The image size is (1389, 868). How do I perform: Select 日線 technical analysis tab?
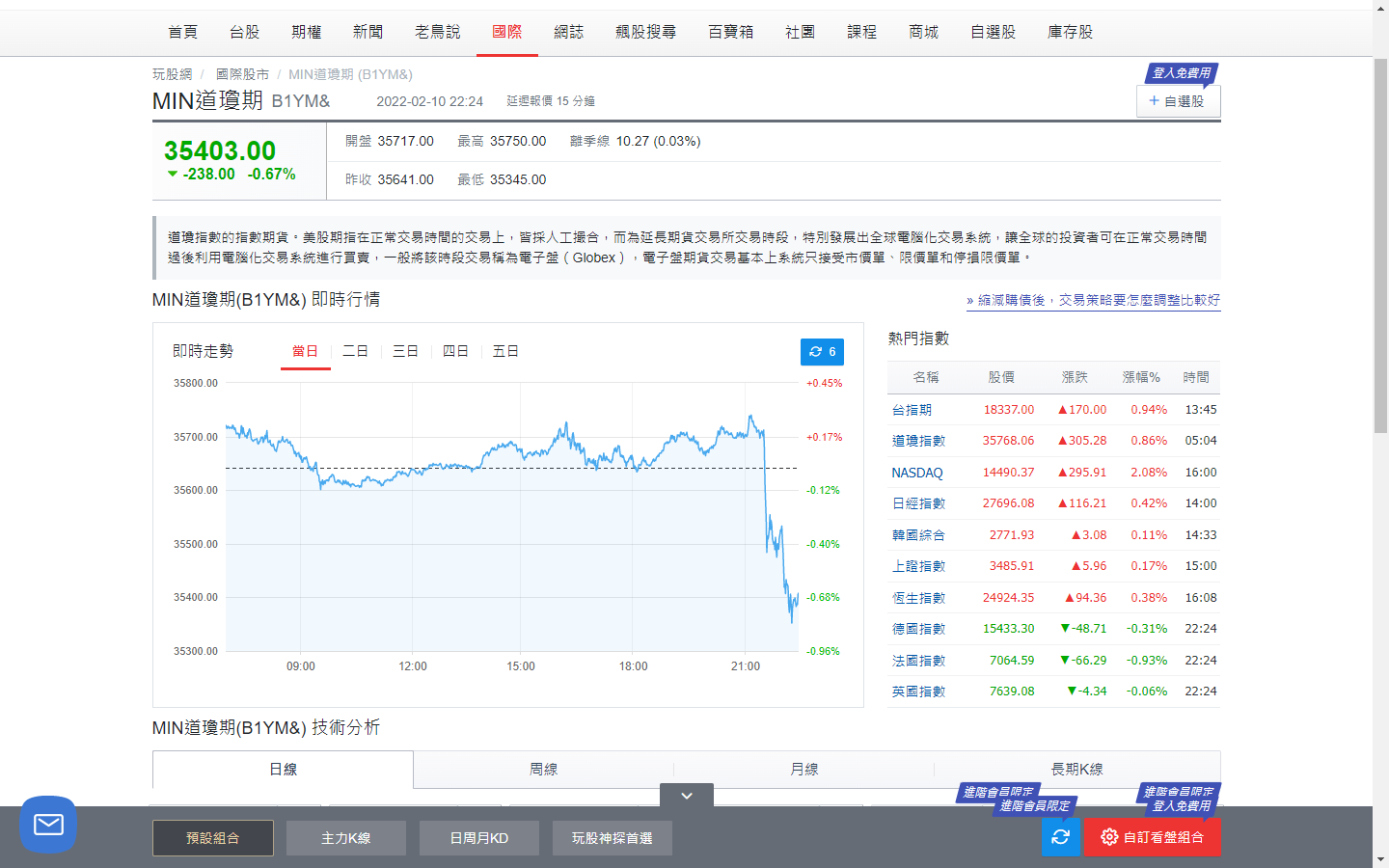coord(283,770)
